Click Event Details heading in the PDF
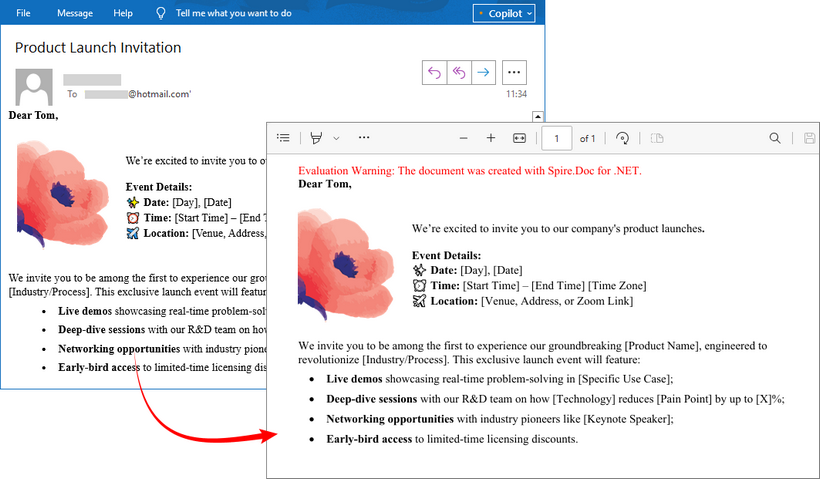The height and width of the screenshot is (479, 820). click(x=446, y=256)
